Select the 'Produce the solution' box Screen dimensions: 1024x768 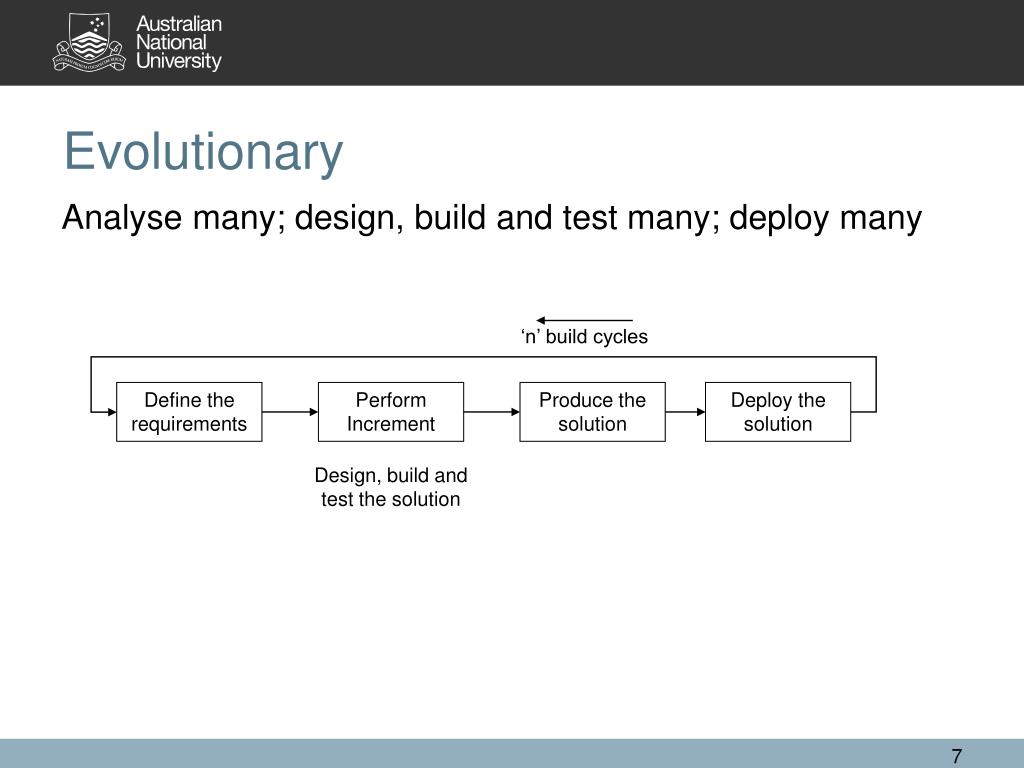pos(592,412)
